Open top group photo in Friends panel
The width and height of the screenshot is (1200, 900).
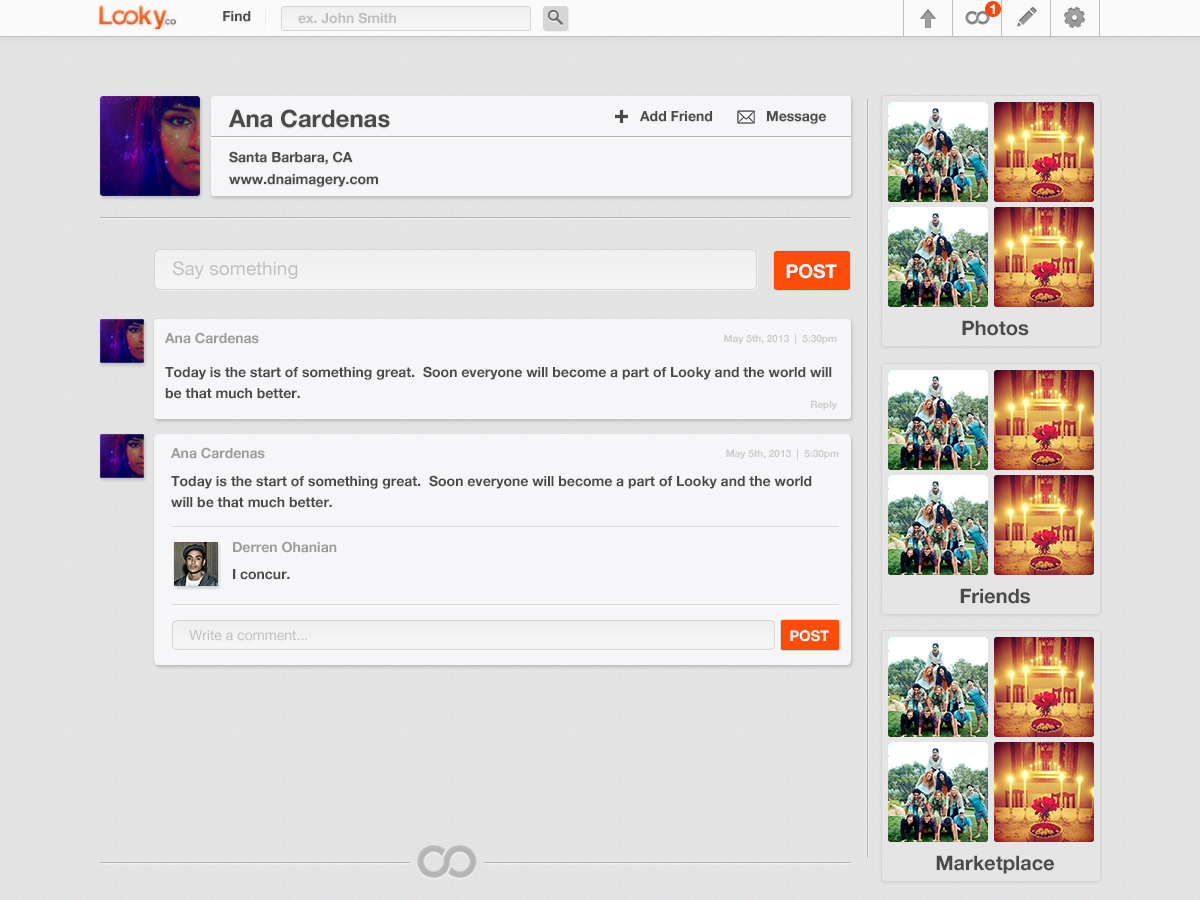coord(938,420)
